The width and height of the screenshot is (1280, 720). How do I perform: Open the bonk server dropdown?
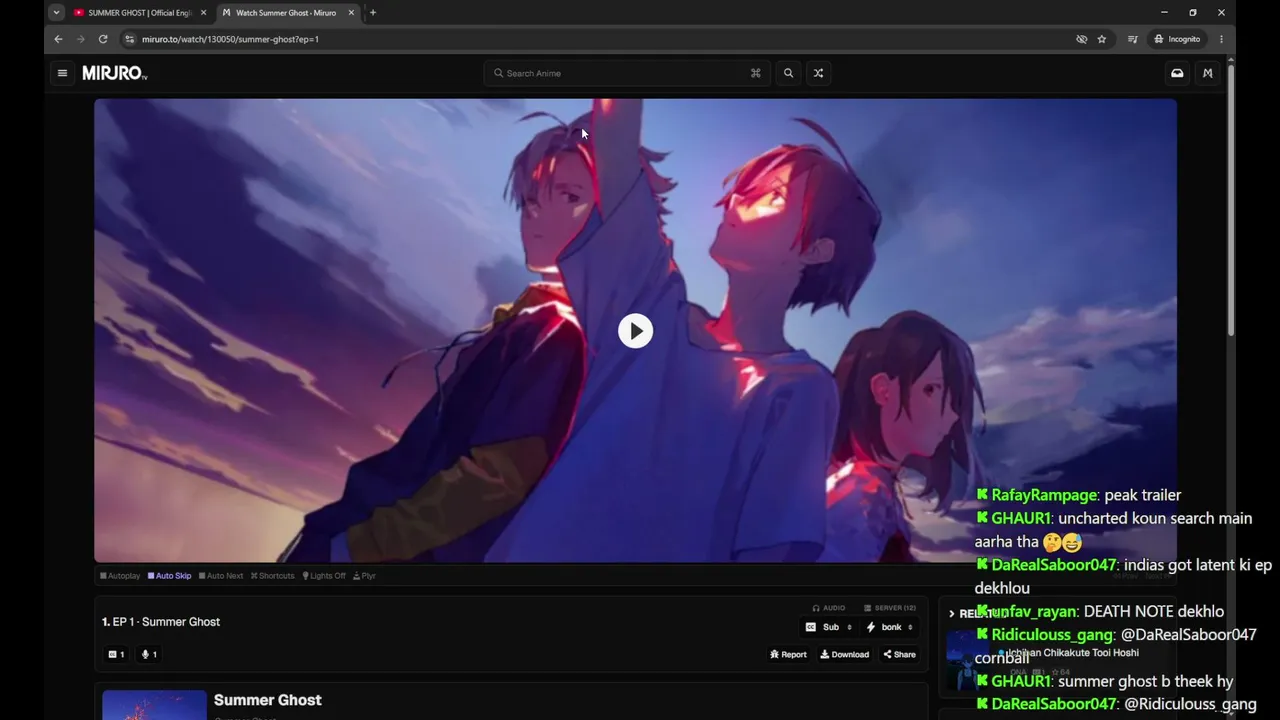pyautogui.click(x=890, y=627)
